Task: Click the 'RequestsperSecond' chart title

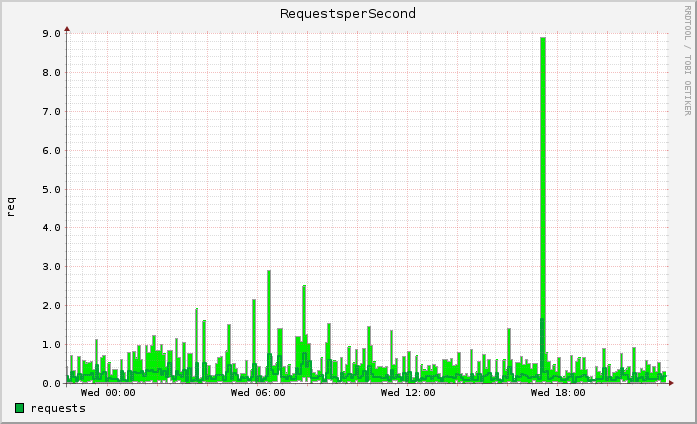Action: [x=348, y=14]
